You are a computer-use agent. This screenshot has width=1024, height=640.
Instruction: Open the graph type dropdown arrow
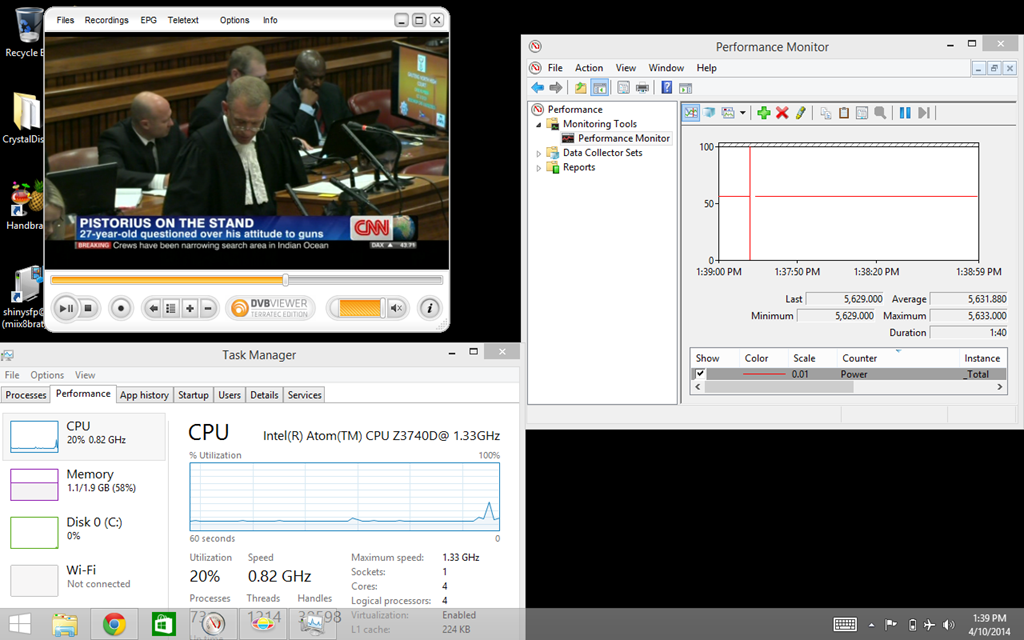[743, 113]
